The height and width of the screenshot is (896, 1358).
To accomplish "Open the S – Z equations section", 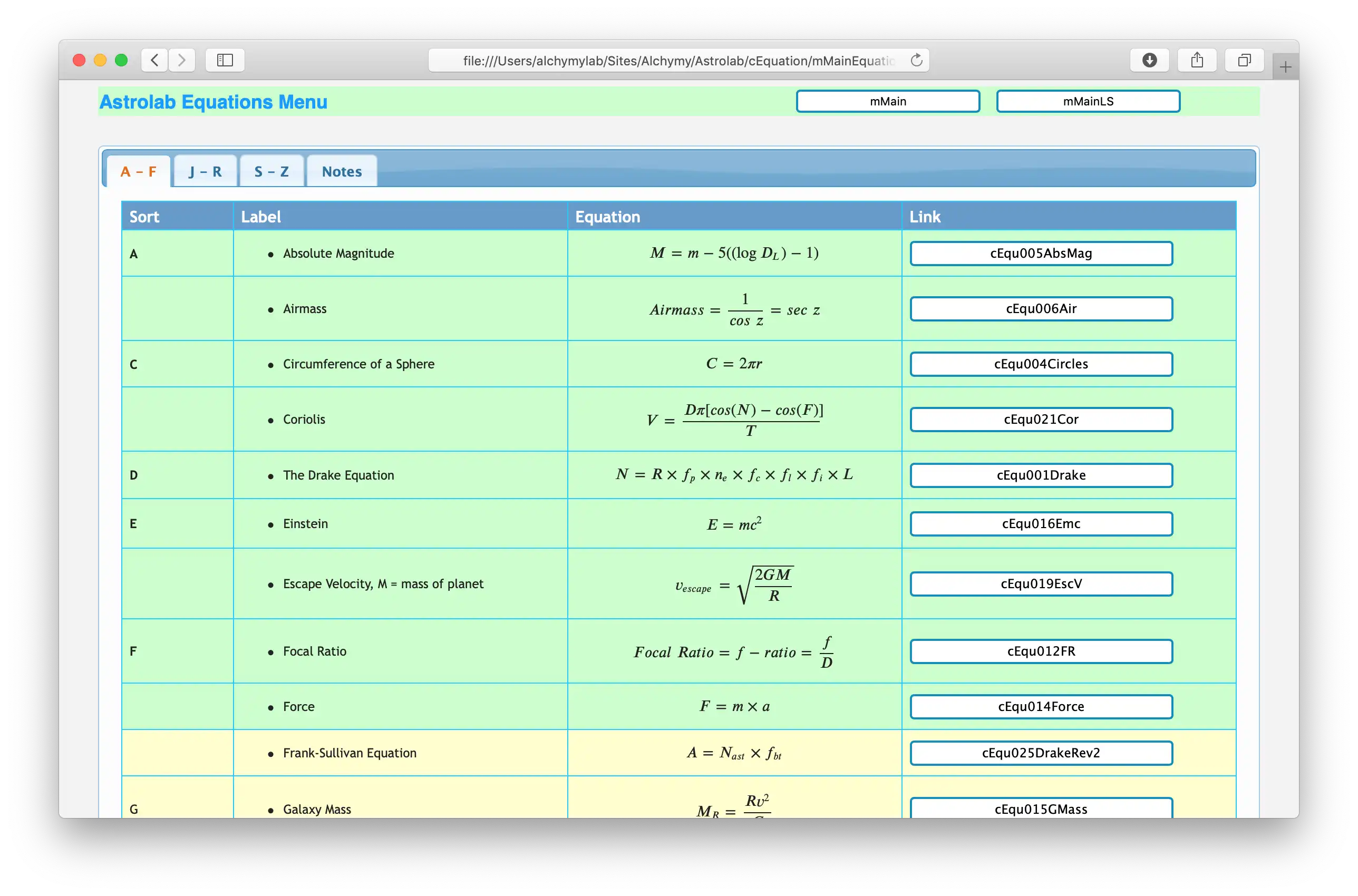I will (271, 171).
